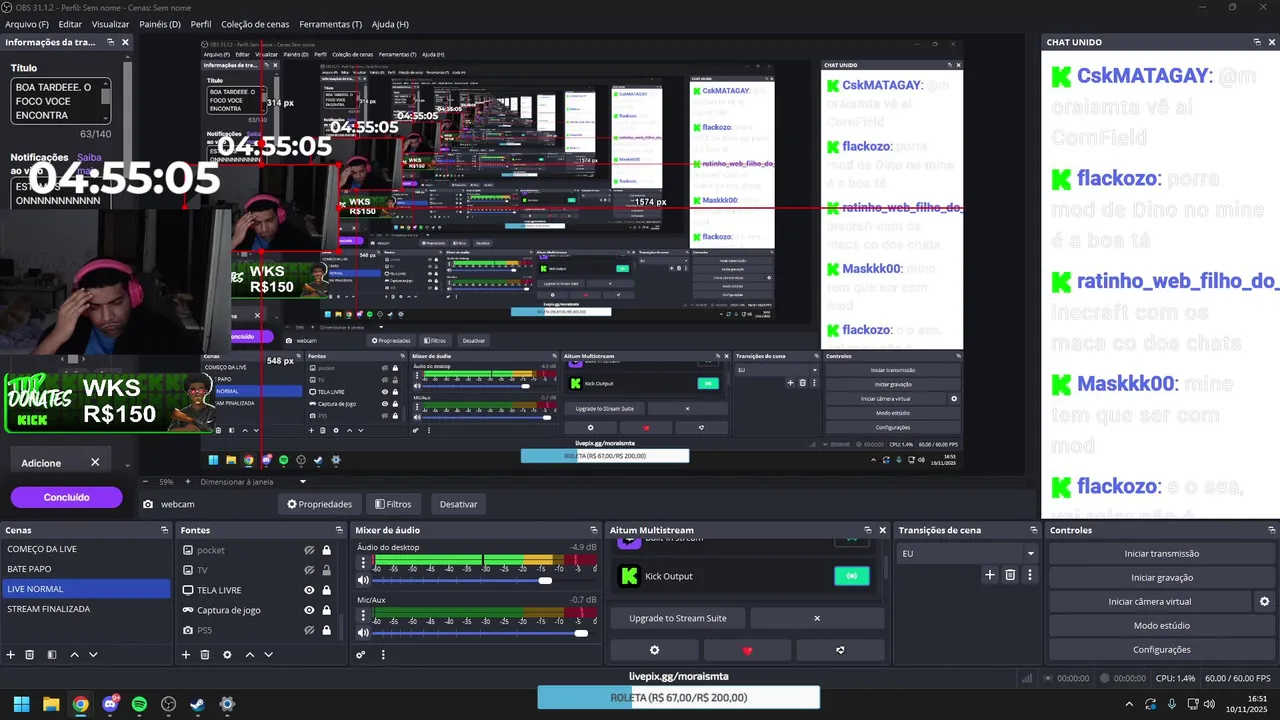Remove scene transition with trash icon

point(1010,575)
